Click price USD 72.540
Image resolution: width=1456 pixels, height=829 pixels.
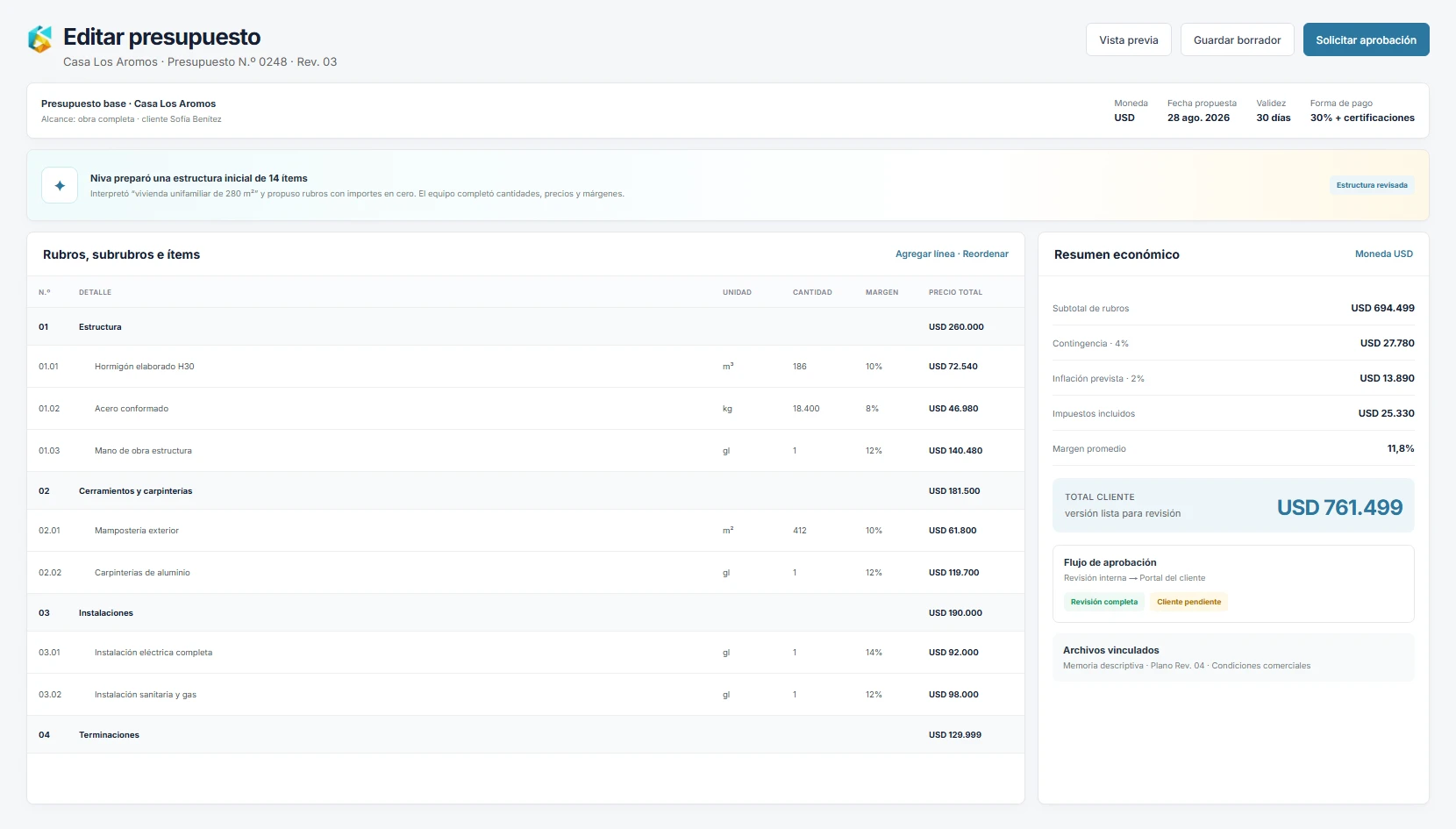coord(953,367)
